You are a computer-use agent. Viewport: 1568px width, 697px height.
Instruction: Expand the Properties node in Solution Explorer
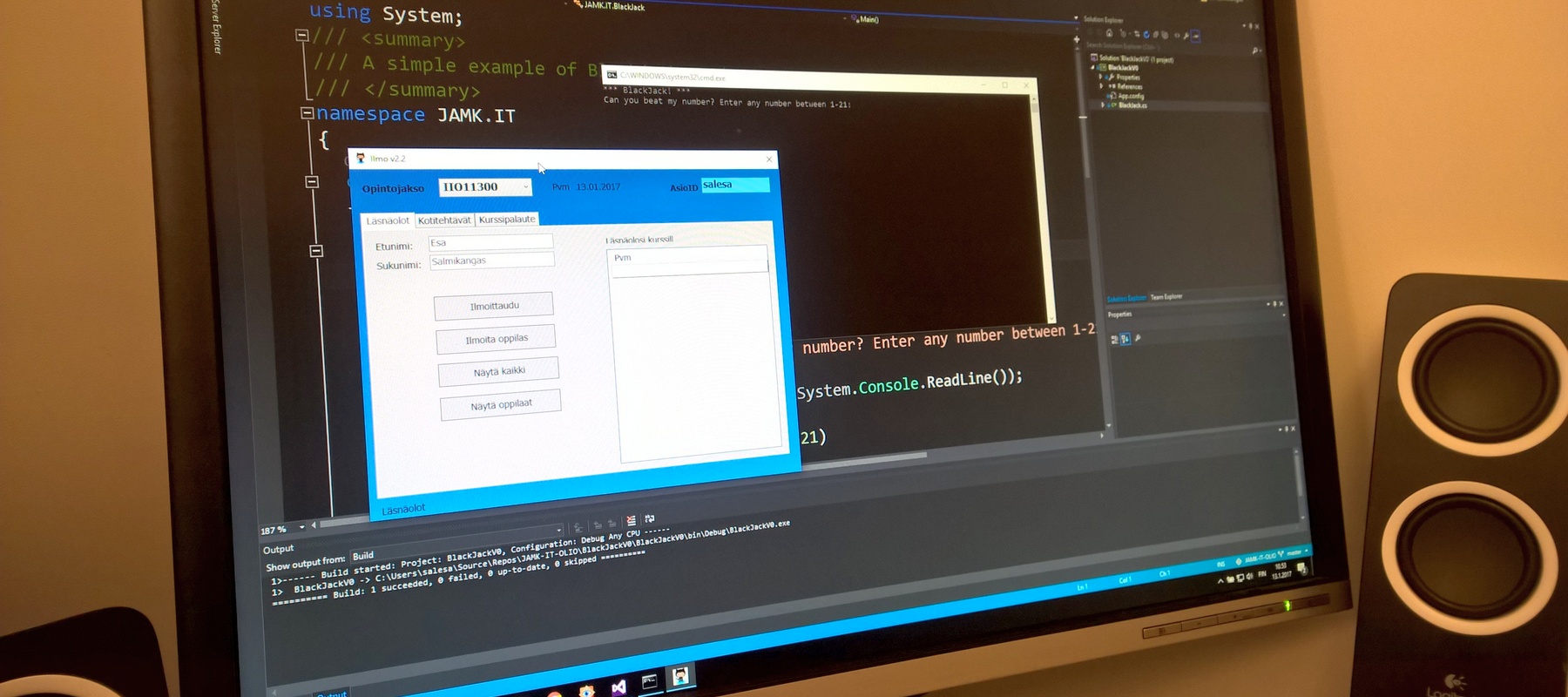point(1101,77)
